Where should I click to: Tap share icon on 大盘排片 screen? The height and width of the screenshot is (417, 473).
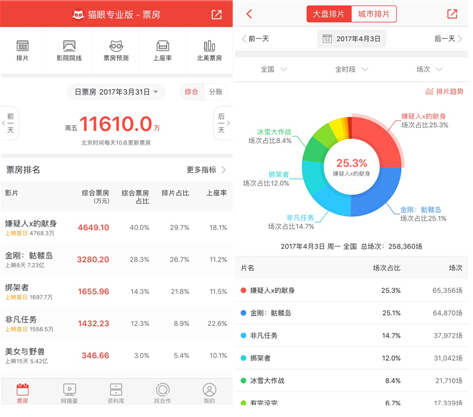[452, 14]
